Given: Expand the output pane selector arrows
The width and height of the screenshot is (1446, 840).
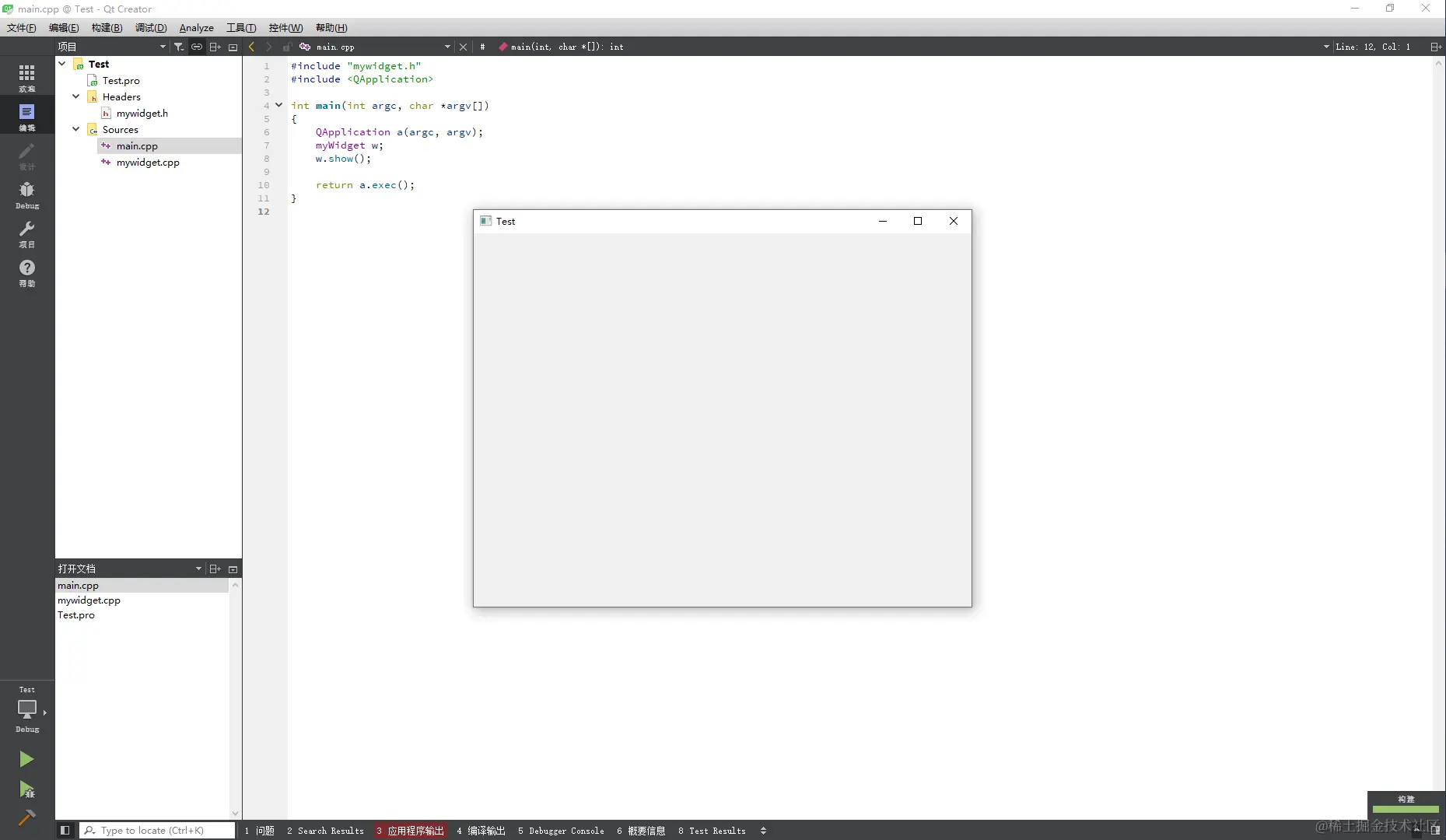Looking at the screenshot, I should (x=763, y=831).
